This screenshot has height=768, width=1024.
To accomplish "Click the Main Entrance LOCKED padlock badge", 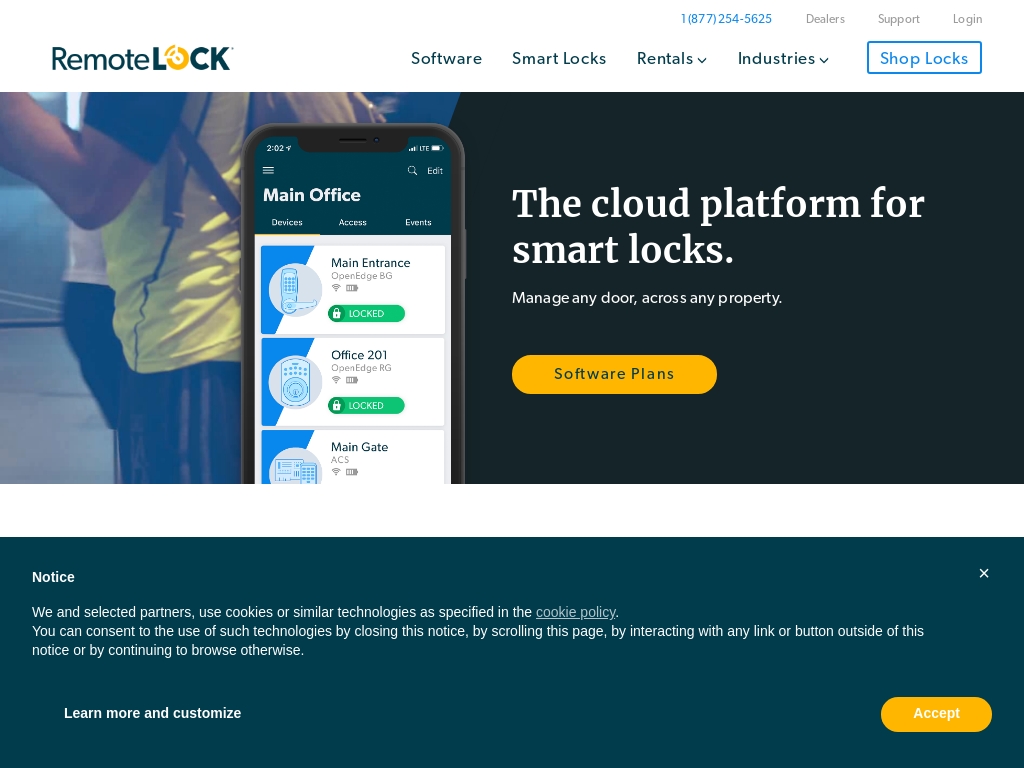I will [x=366, y=313].
